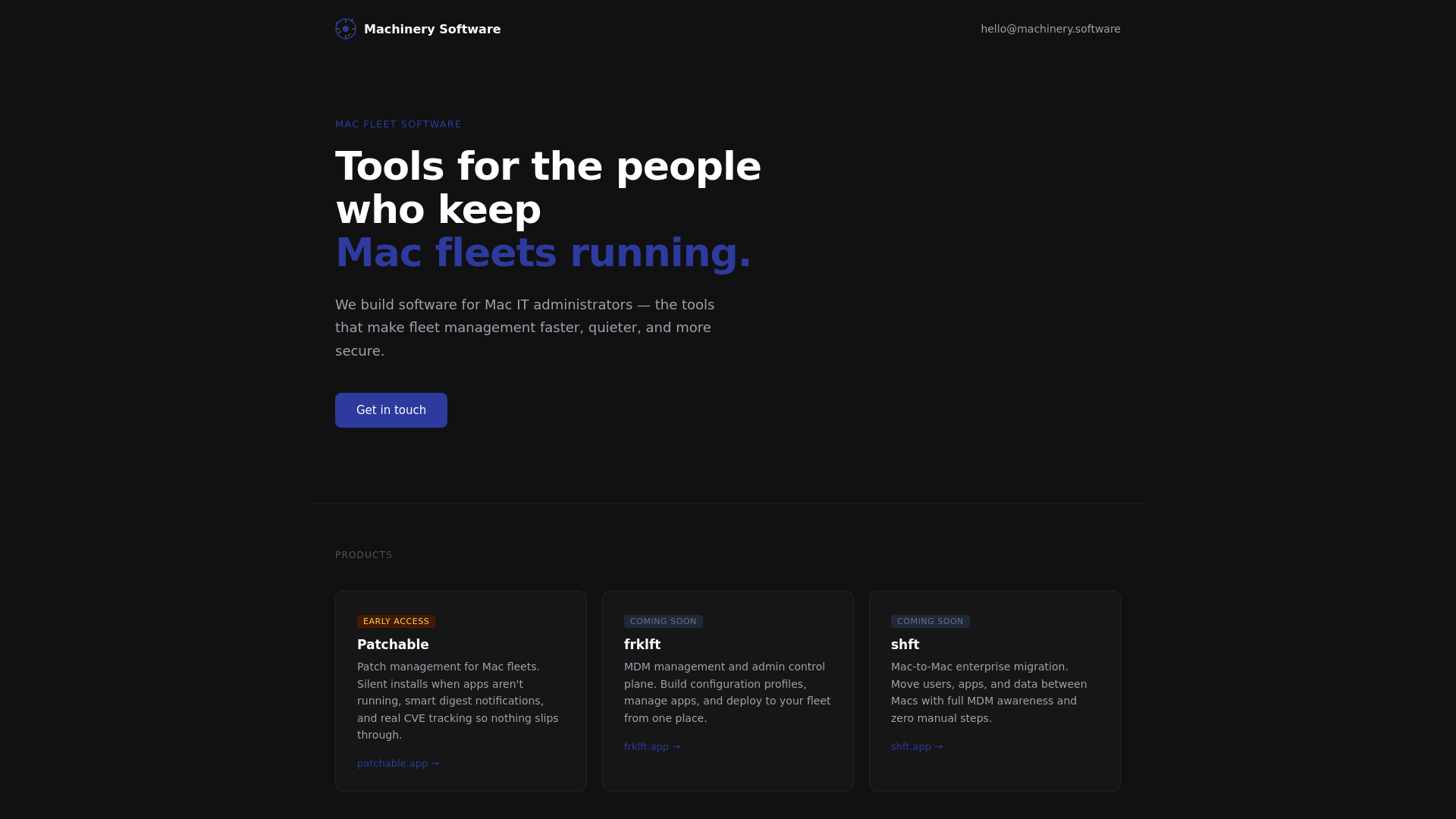Open the frklft.app link
Viewport: 1456px width, 819px height.
click(x=652, y=747)
